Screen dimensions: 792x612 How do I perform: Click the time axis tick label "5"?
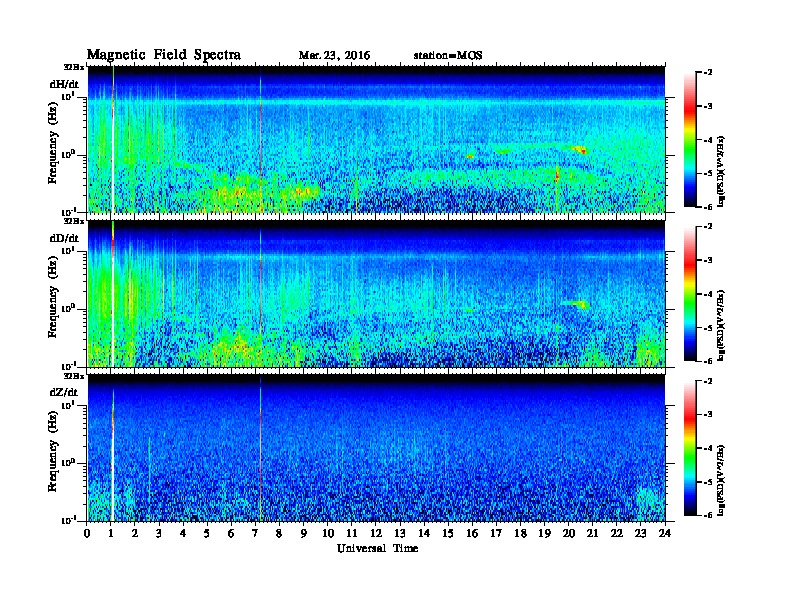[x=207, y=533]
